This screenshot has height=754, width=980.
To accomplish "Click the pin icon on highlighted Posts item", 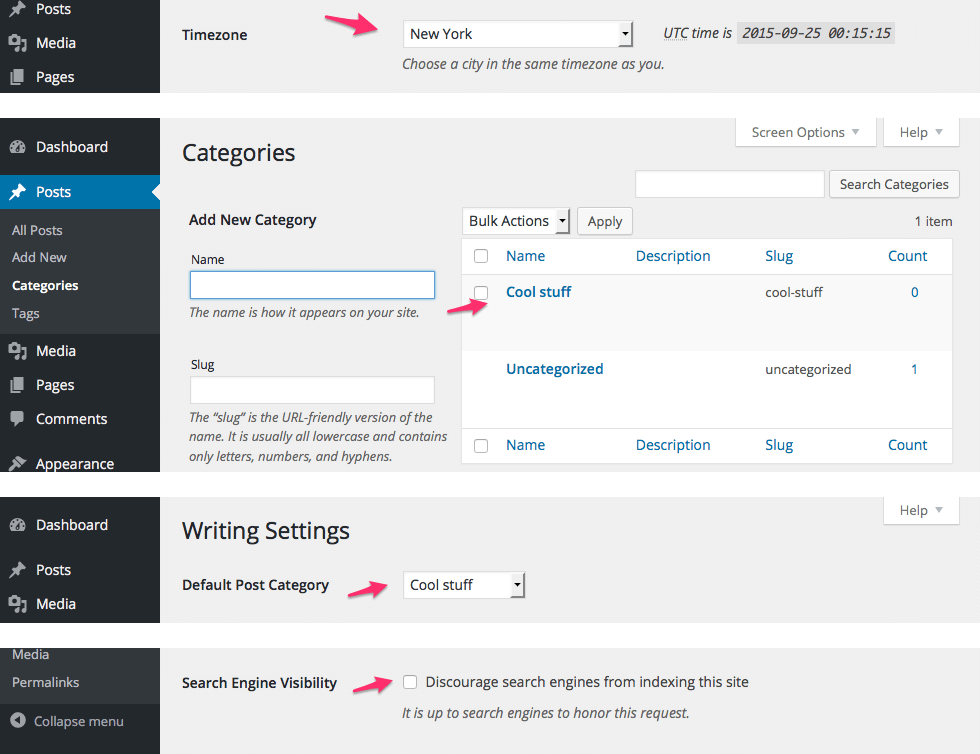I will [x=17, y=192].
